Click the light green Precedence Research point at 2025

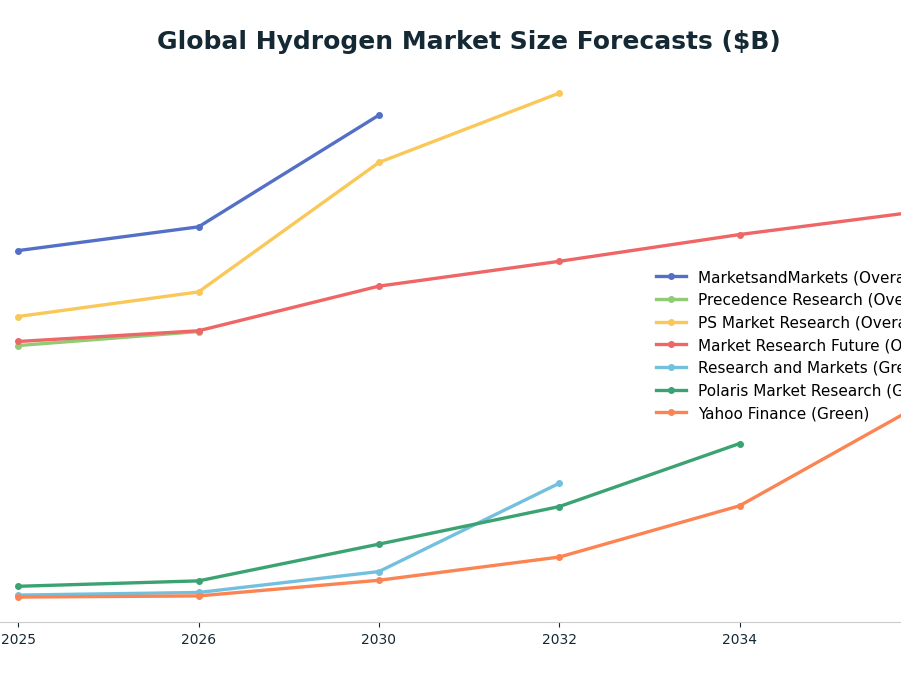18,346
